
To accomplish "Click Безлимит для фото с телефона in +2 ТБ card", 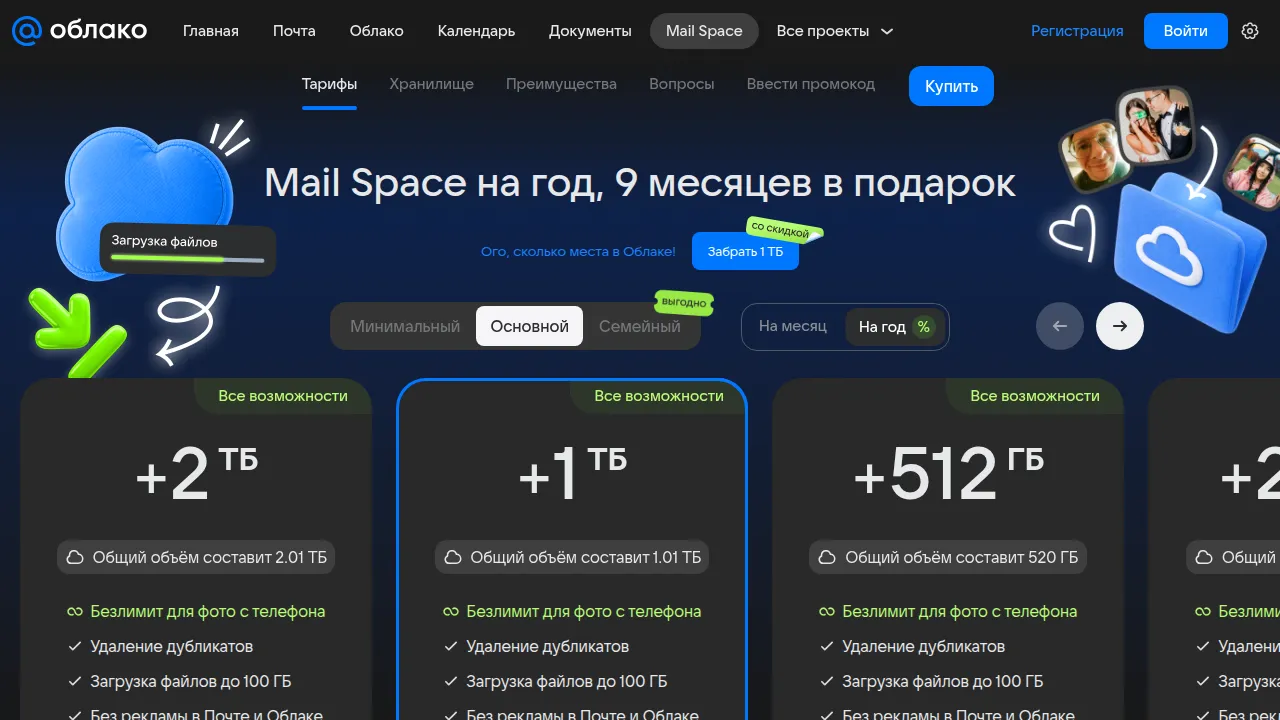I will pos(208,612).
